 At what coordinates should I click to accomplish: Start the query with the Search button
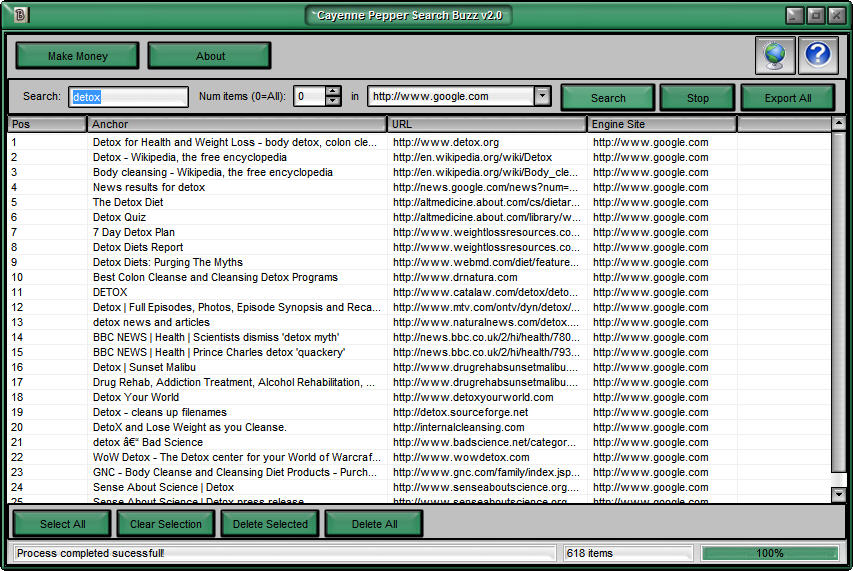pos(608,98)
